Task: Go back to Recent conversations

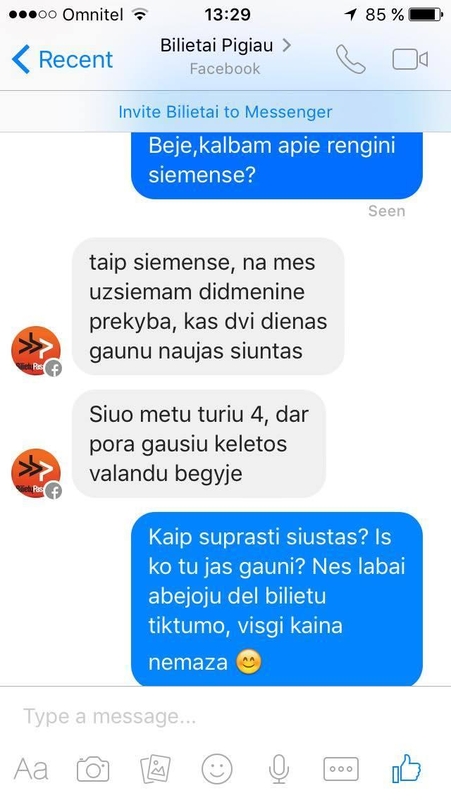Action: tap(62, 59)
